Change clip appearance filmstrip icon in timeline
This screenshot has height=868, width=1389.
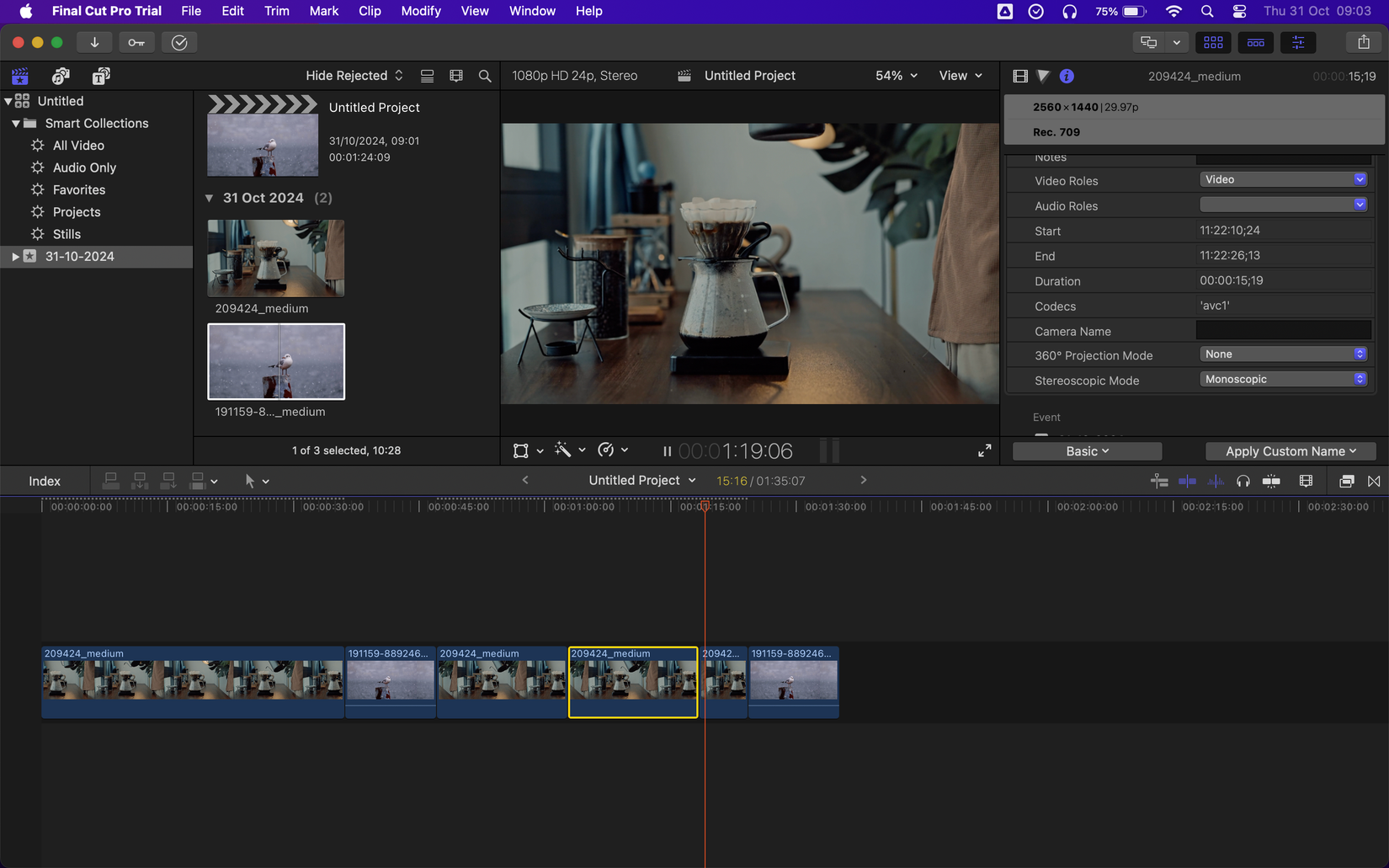[1306, 481]
